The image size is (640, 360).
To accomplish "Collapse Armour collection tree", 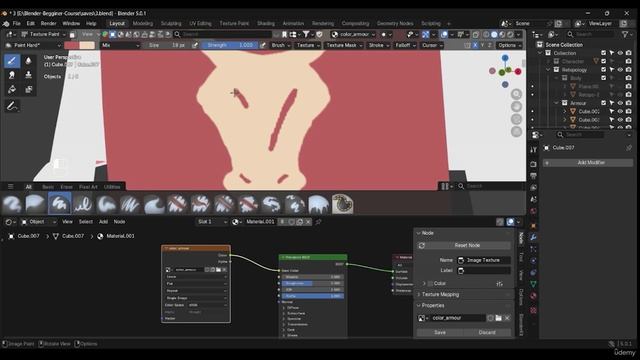I will click(x=556, y=103).
